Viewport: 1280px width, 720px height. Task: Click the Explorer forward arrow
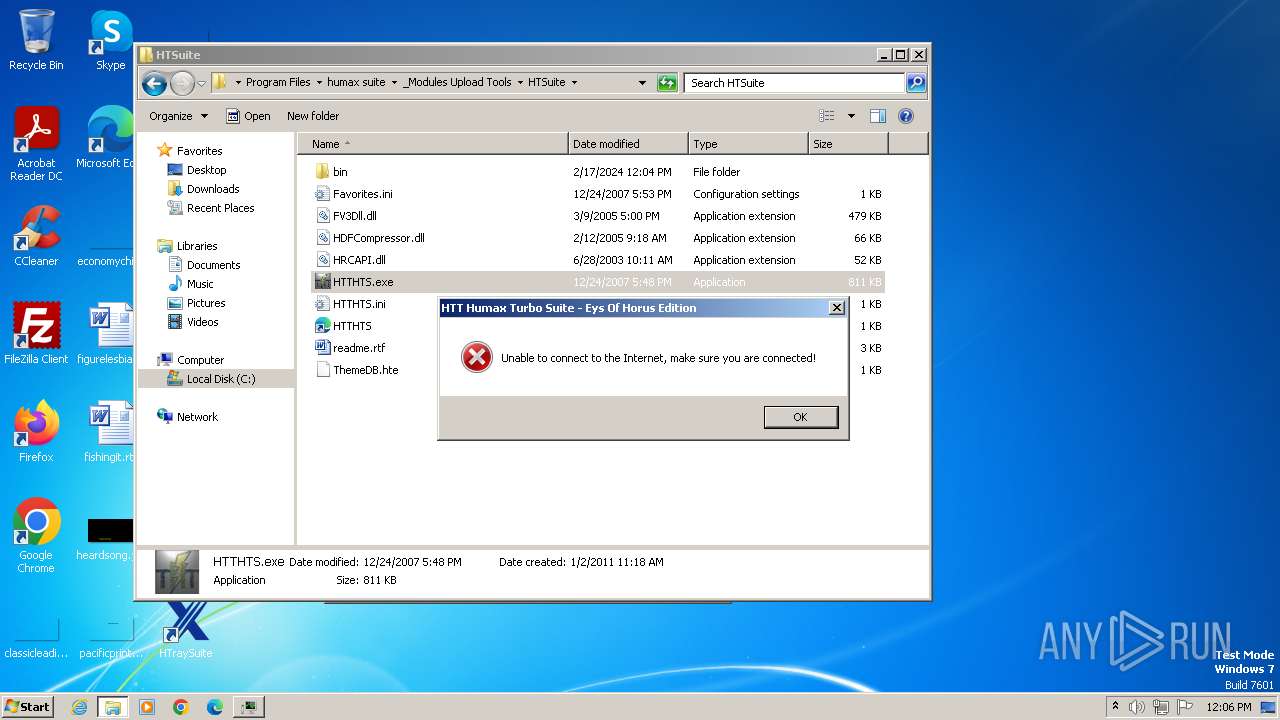point(182,83)
